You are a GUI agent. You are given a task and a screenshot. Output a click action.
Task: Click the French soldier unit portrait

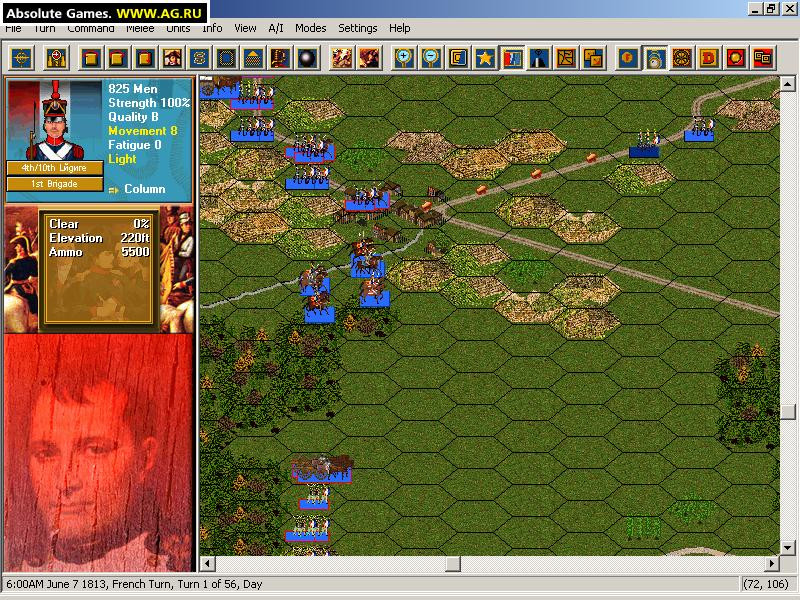pos(55,120)
